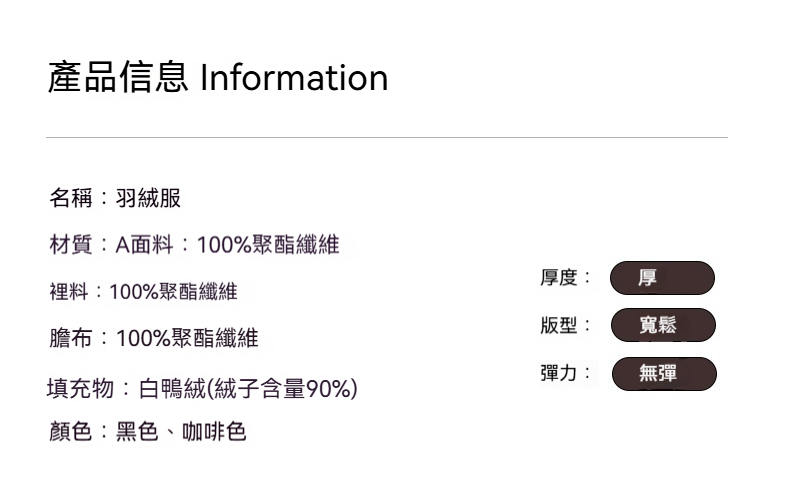The height and width of the screenshot is (499, 790).
Task: Click the 材質 label
Action: pos(71,244)
